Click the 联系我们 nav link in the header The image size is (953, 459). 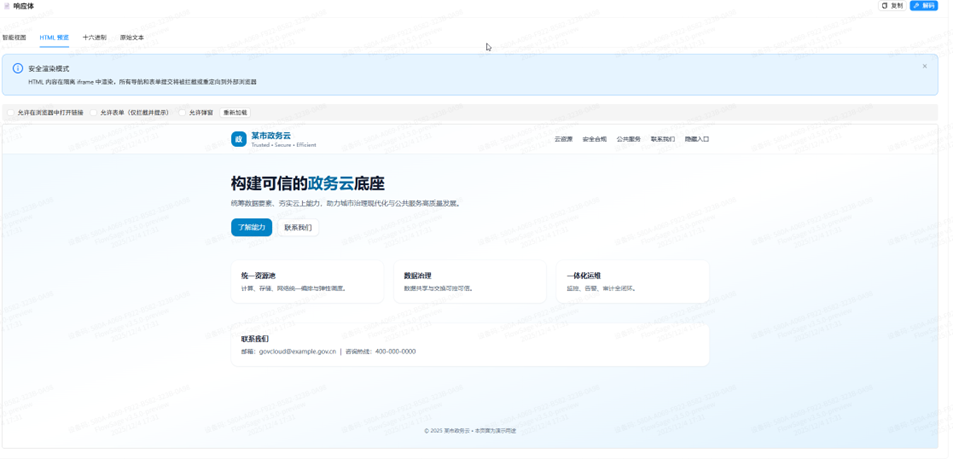(662, 139)
